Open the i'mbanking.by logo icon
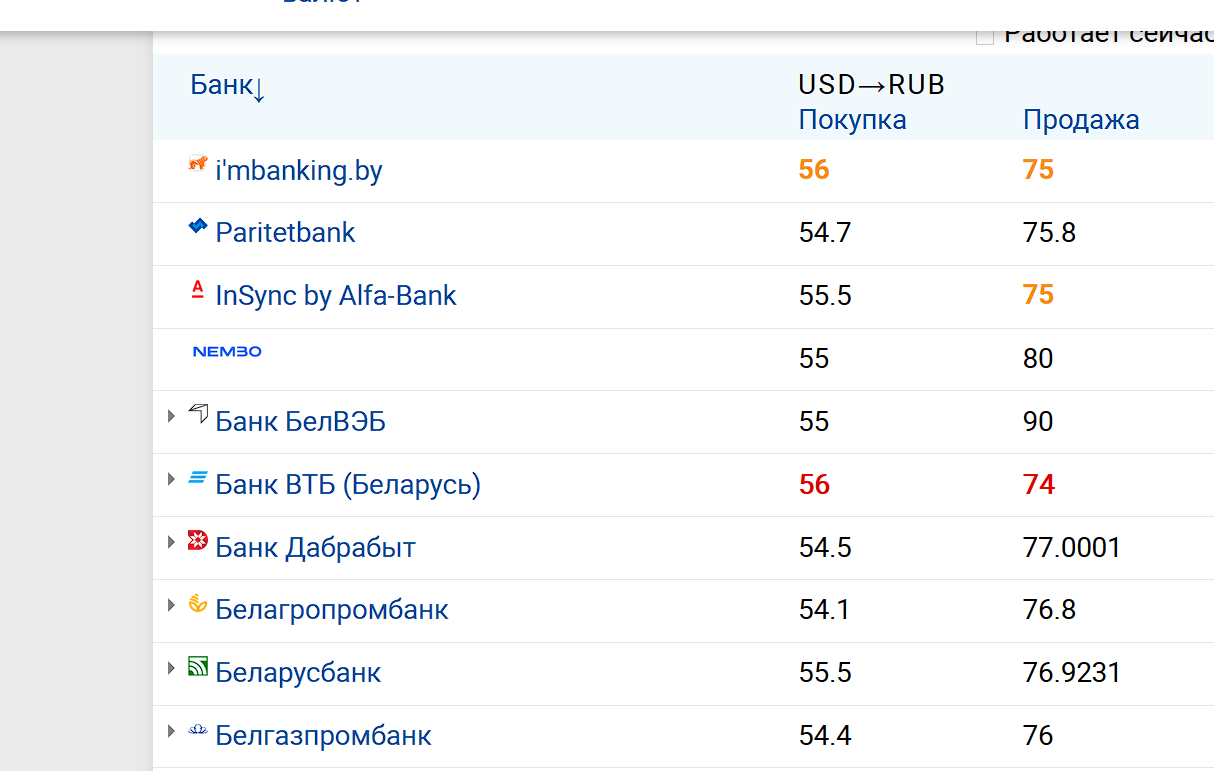 [x=198, y=164]
